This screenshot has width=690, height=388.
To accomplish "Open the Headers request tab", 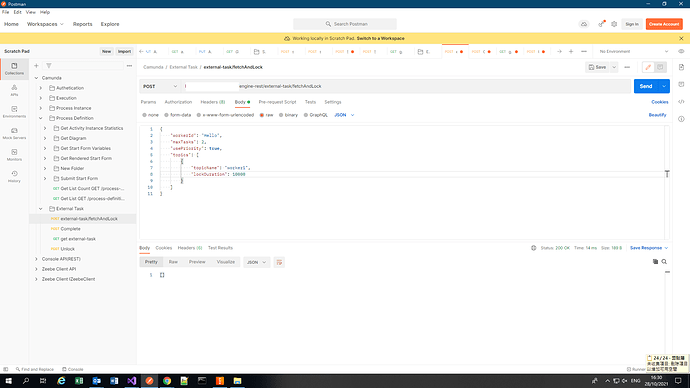I will click(x=213, y=102).
